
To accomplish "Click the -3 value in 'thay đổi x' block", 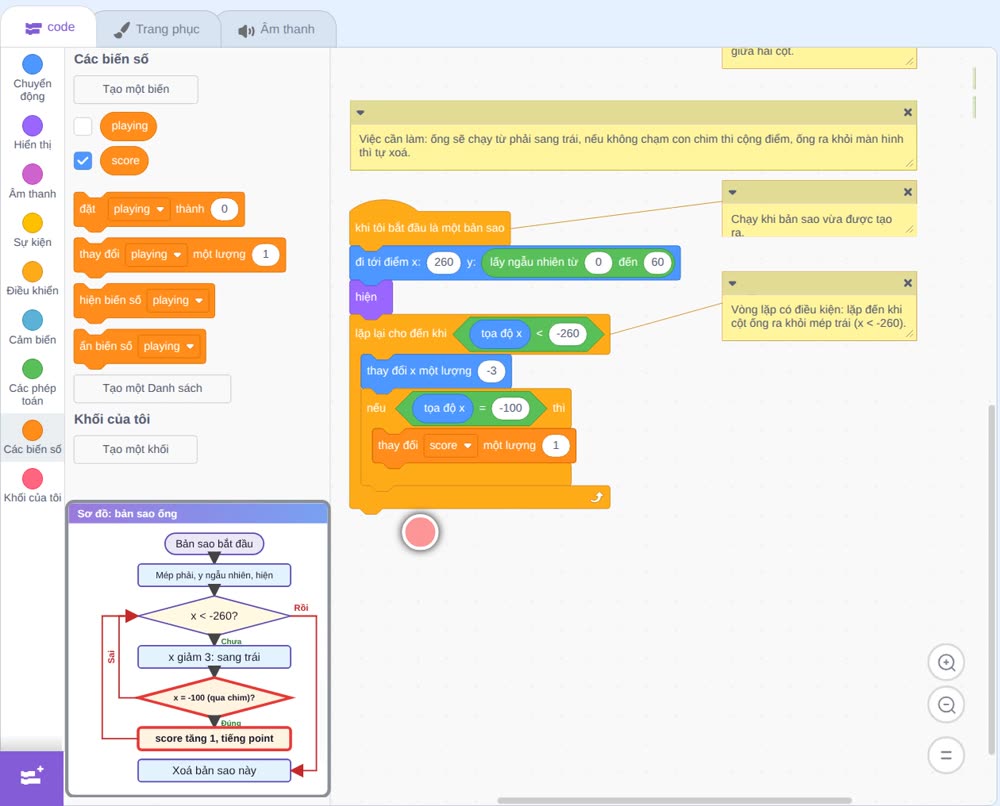I will pos(492,371).
